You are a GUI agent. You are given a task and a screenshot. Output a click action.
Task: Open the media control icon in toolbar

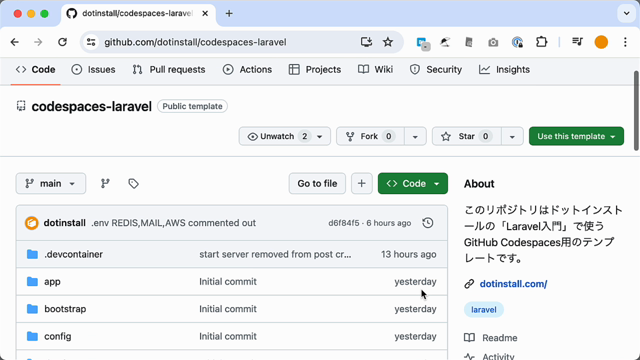pyautogui.click(x=577, y=42)
